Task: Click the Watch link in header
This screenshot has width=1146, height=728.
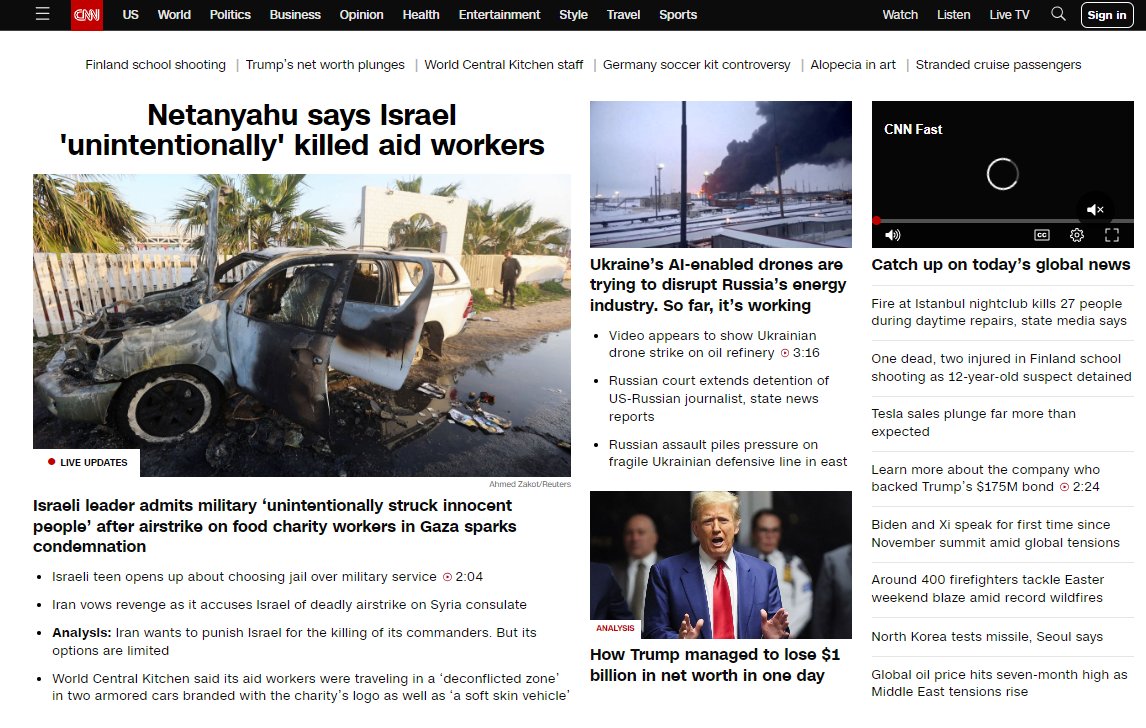Action: click(900, 15)
